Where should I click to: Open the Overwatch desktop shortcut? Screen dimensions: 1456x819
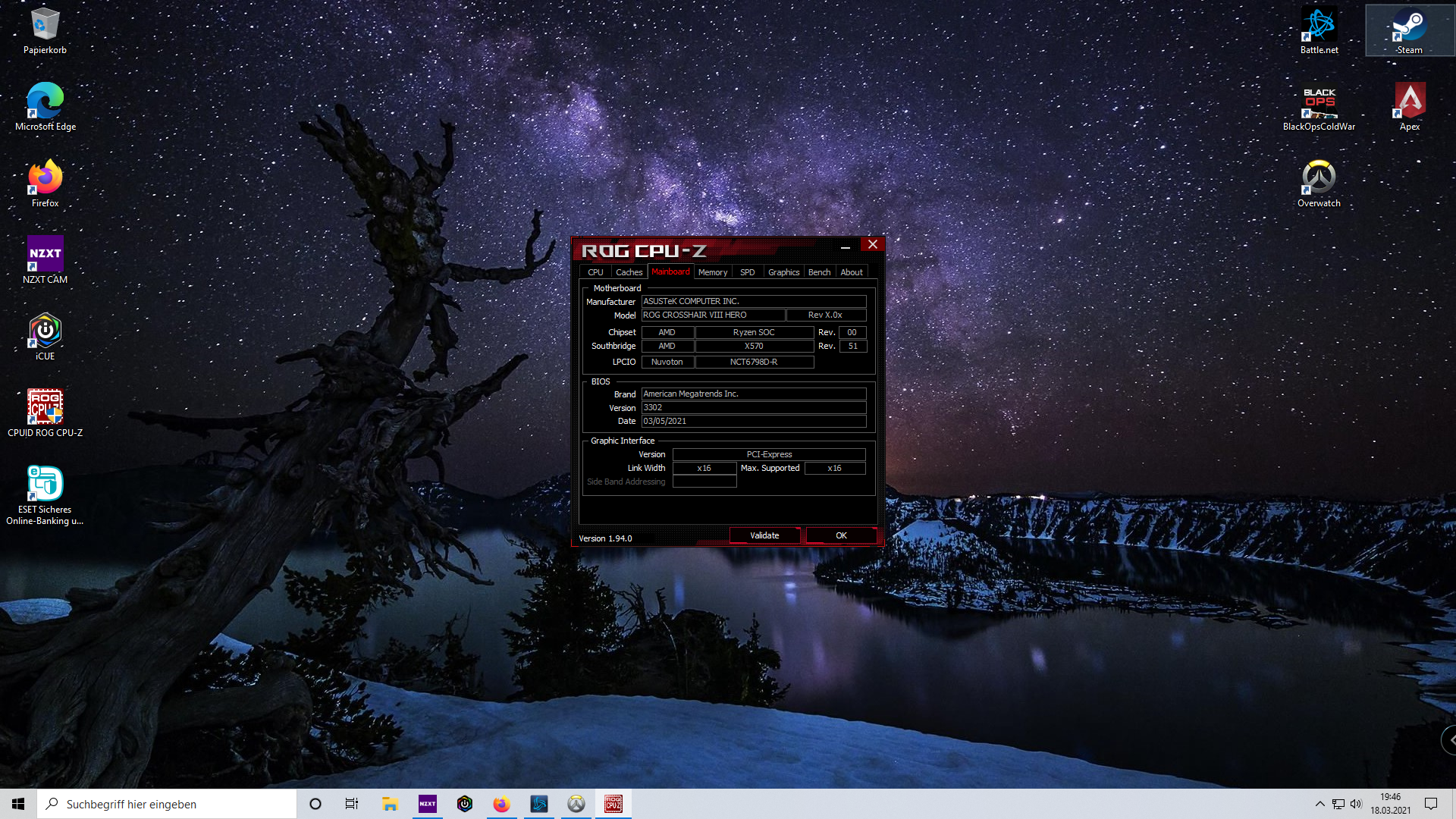pyautogui.click(x=1319, y=183)
